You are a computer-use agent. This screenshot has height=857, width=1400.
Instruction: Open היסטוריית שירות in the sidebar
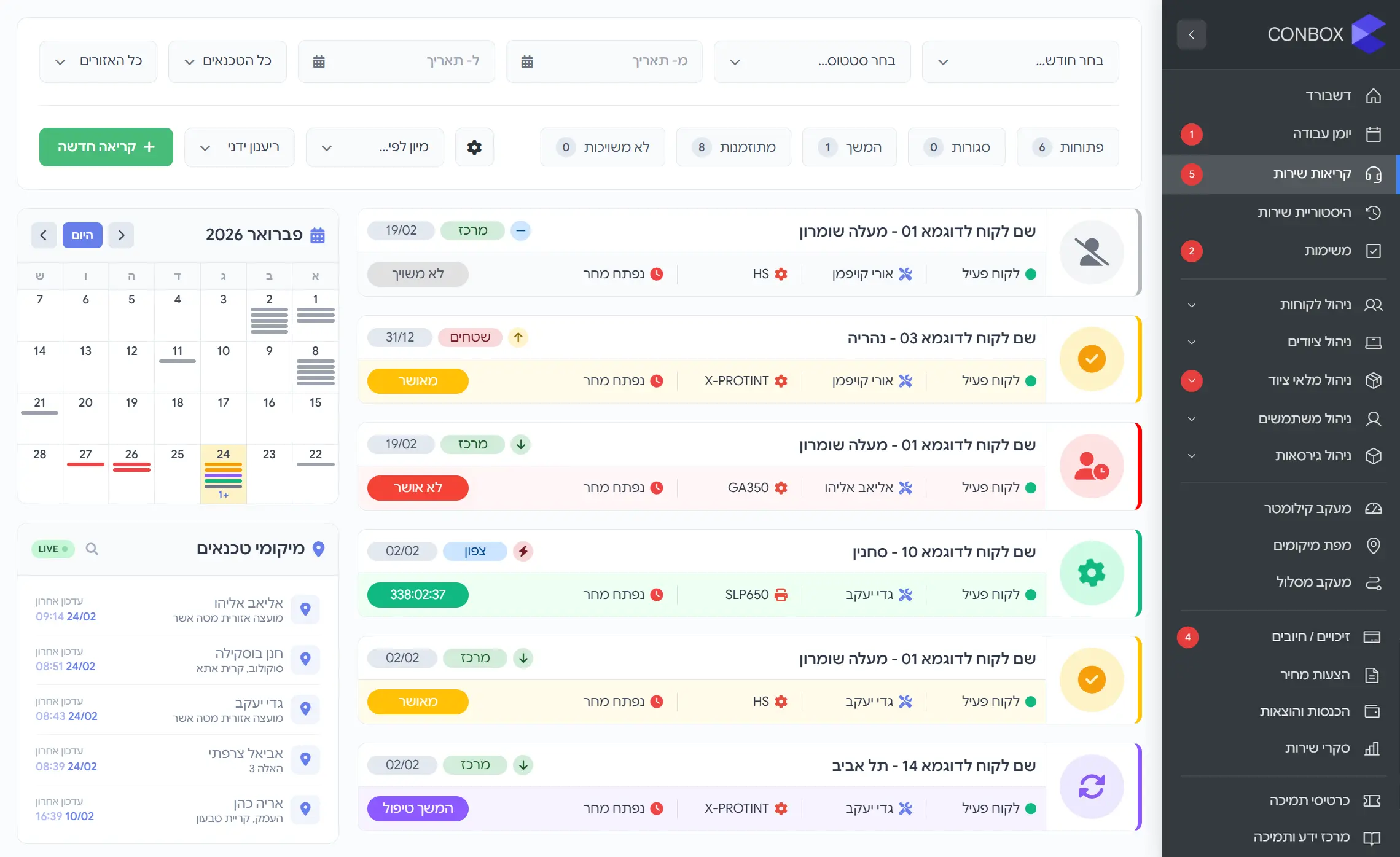1304,213
